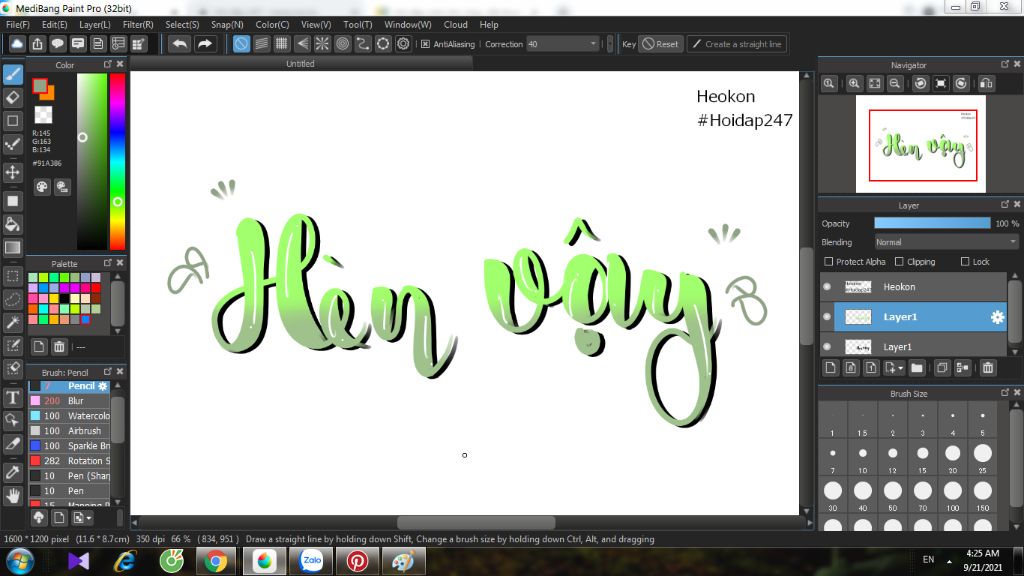Pop out the Color panel
The height and width of the screenshot is (576, 1024).
[x=108, y=64]
